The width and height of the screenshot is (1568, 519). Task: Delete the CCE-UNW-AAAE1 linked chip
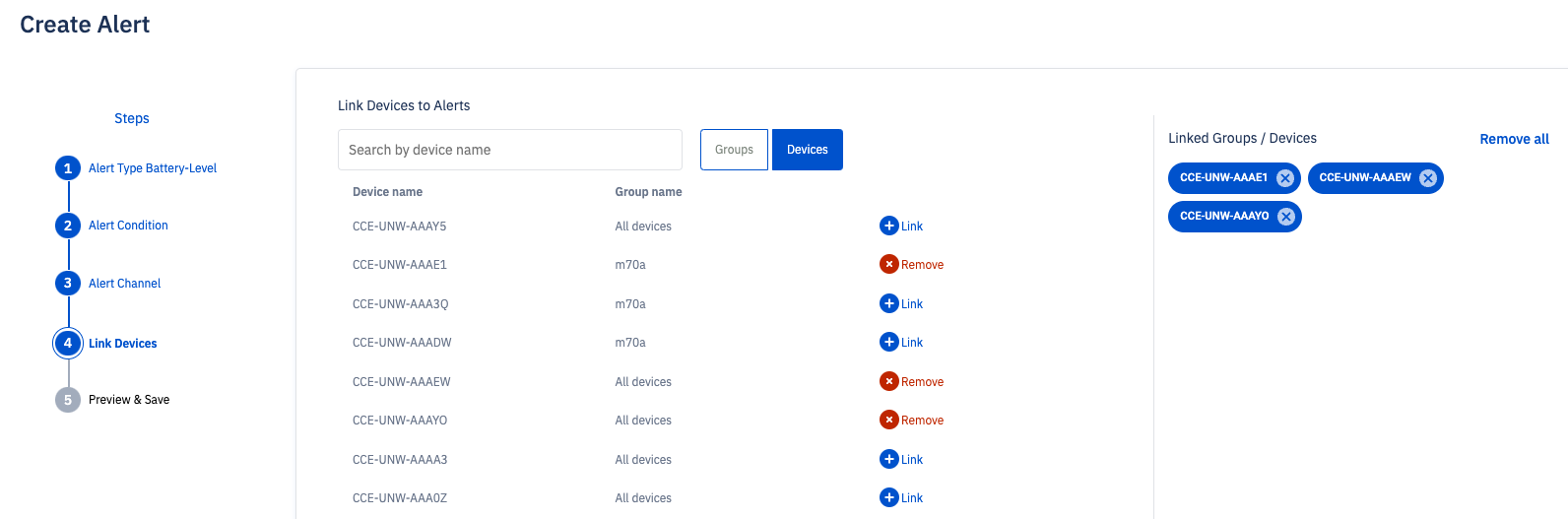click(1285, 178)
